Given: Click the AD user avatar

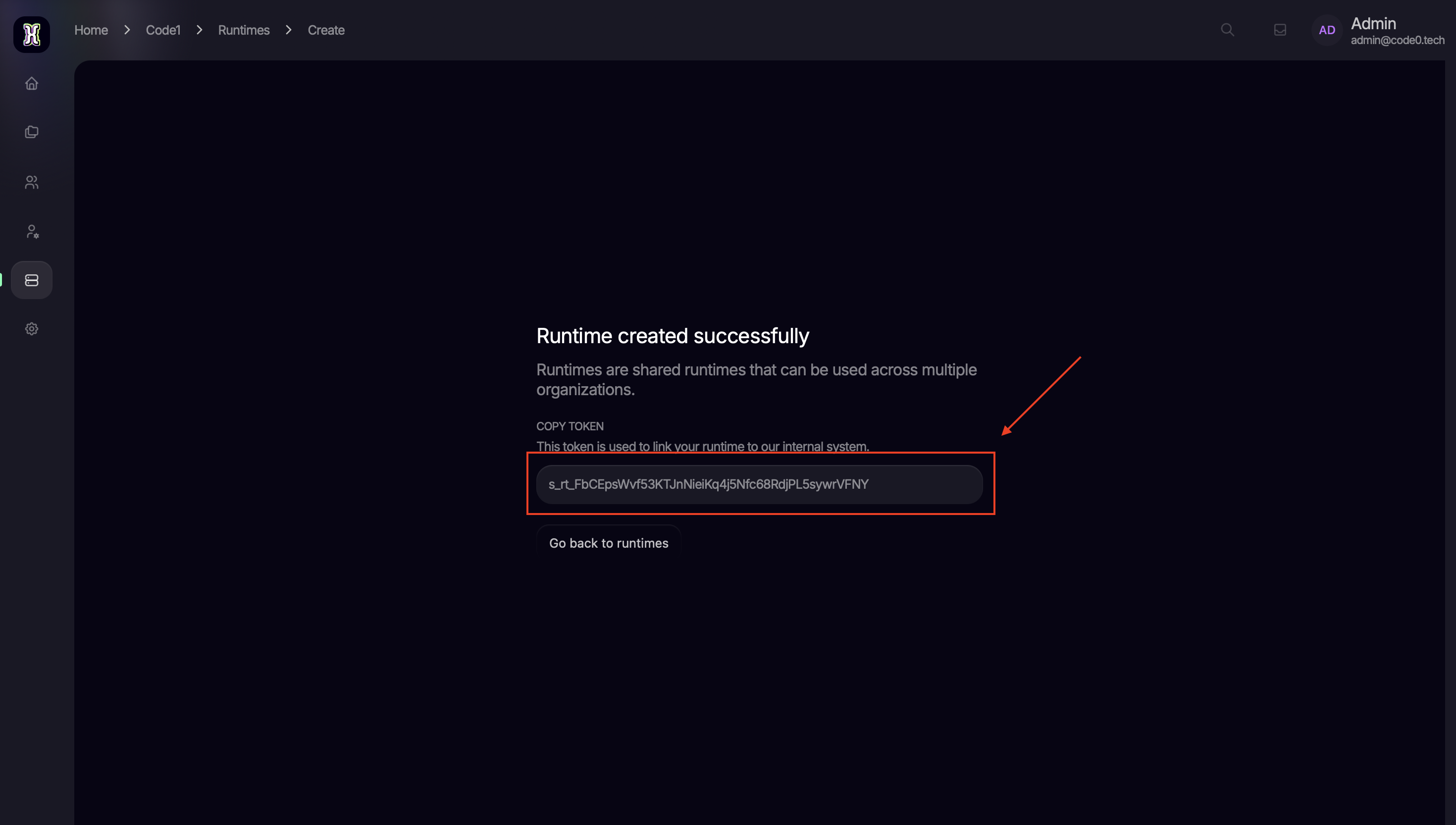Looking at the screenshot, I should 1326,30.
